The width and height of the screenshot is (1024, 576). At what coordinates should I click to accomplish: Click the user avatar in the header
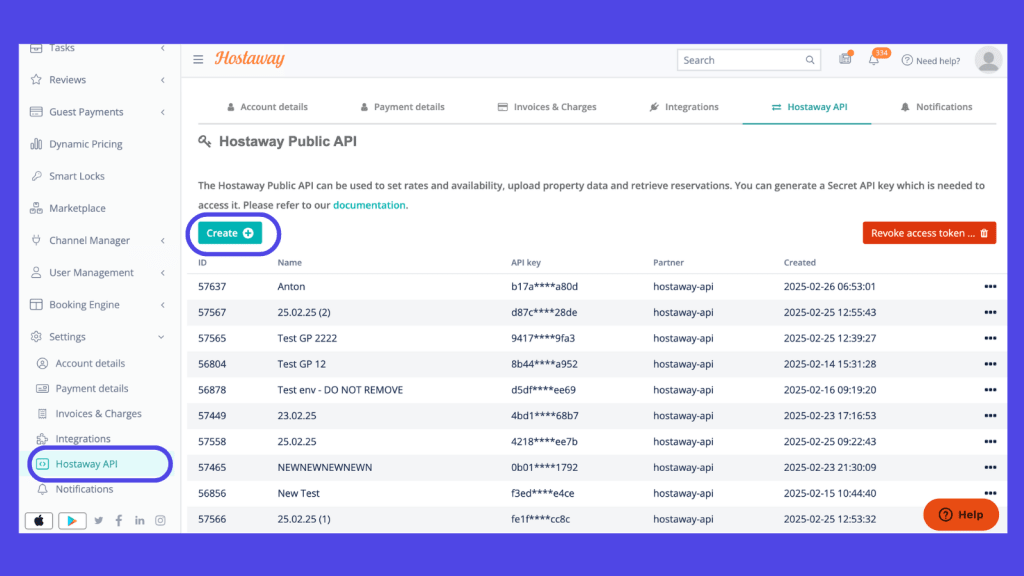click(x=988, y=60)
